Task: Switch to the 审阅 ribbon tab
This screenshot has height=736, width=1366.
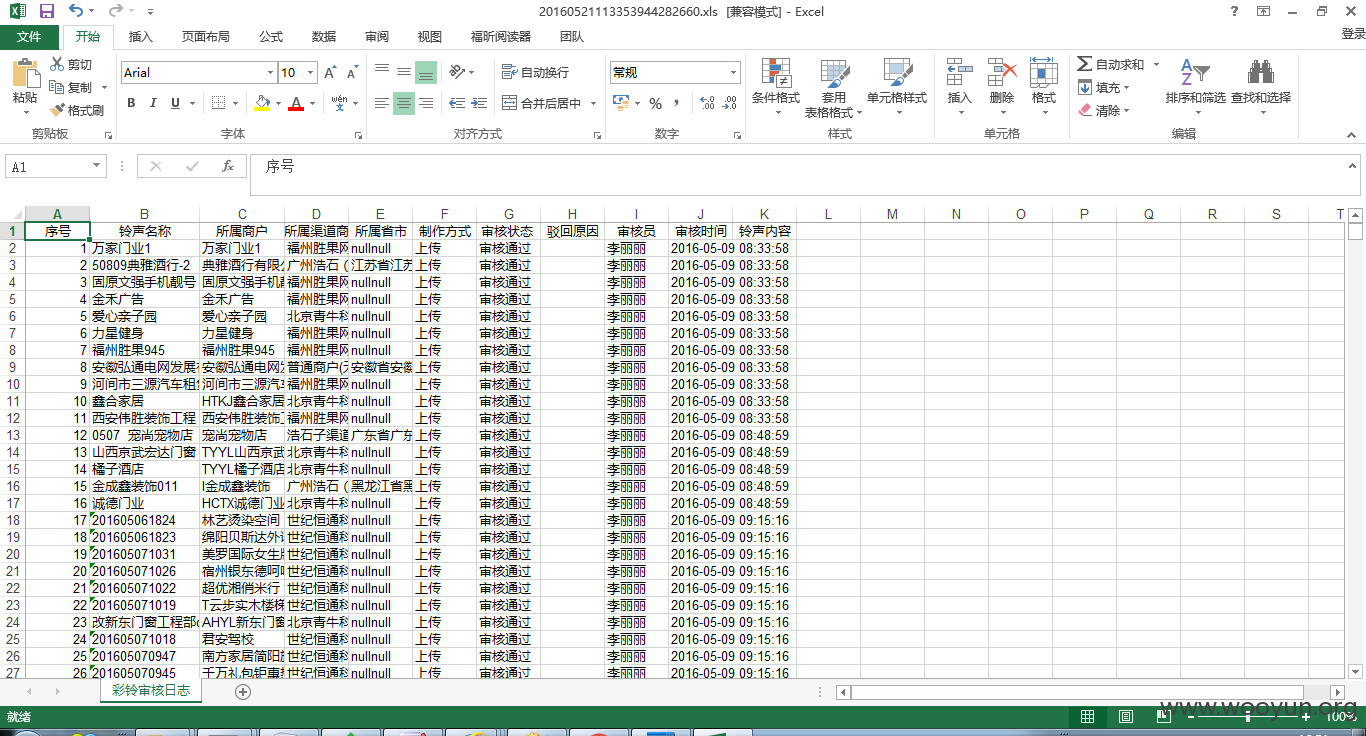Action: point(377,37)
